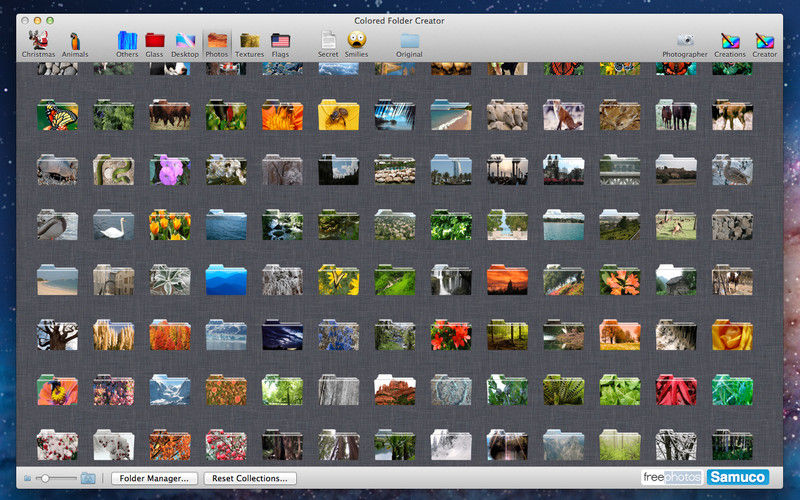Choose the orange lily folder

click(619, 280)
